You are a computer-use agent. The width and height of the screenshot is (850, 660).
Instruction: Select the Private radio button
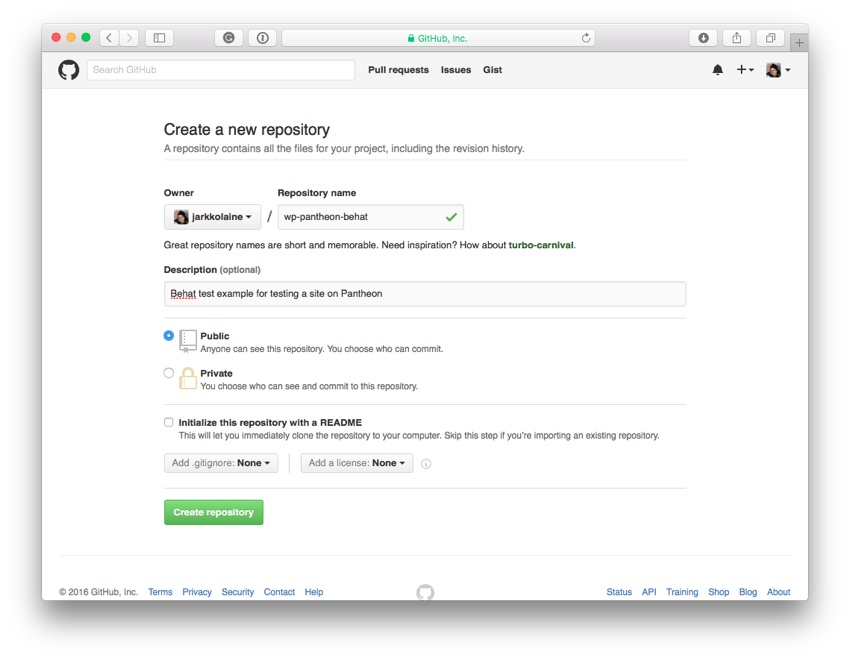click(x=169, y=373)
